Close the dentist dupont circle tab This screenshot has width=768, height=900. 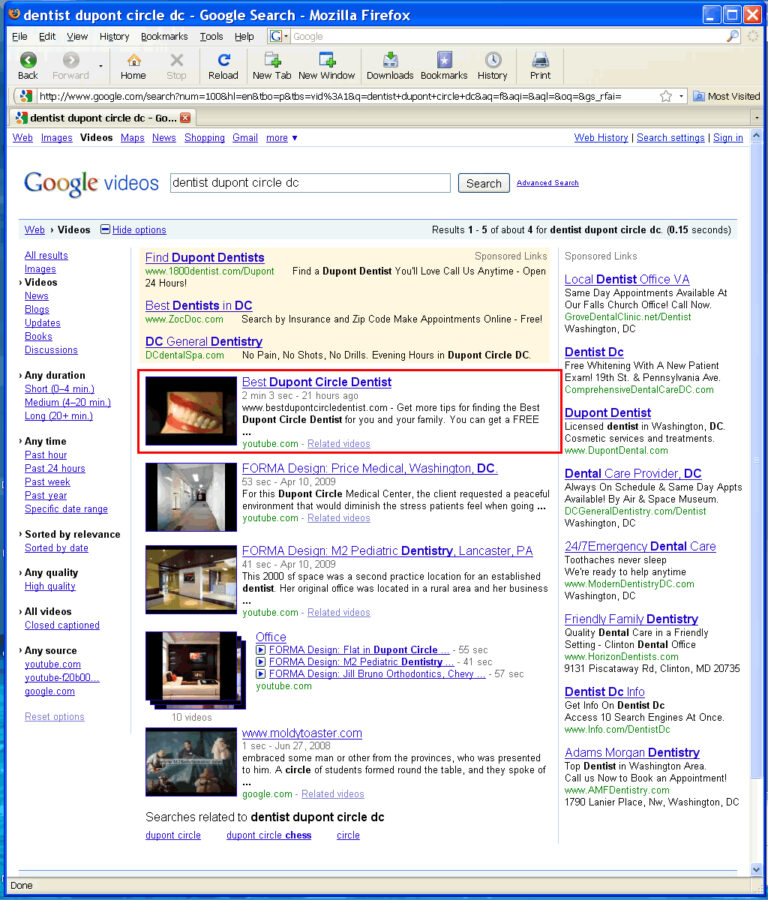click(x=185, y=118)
